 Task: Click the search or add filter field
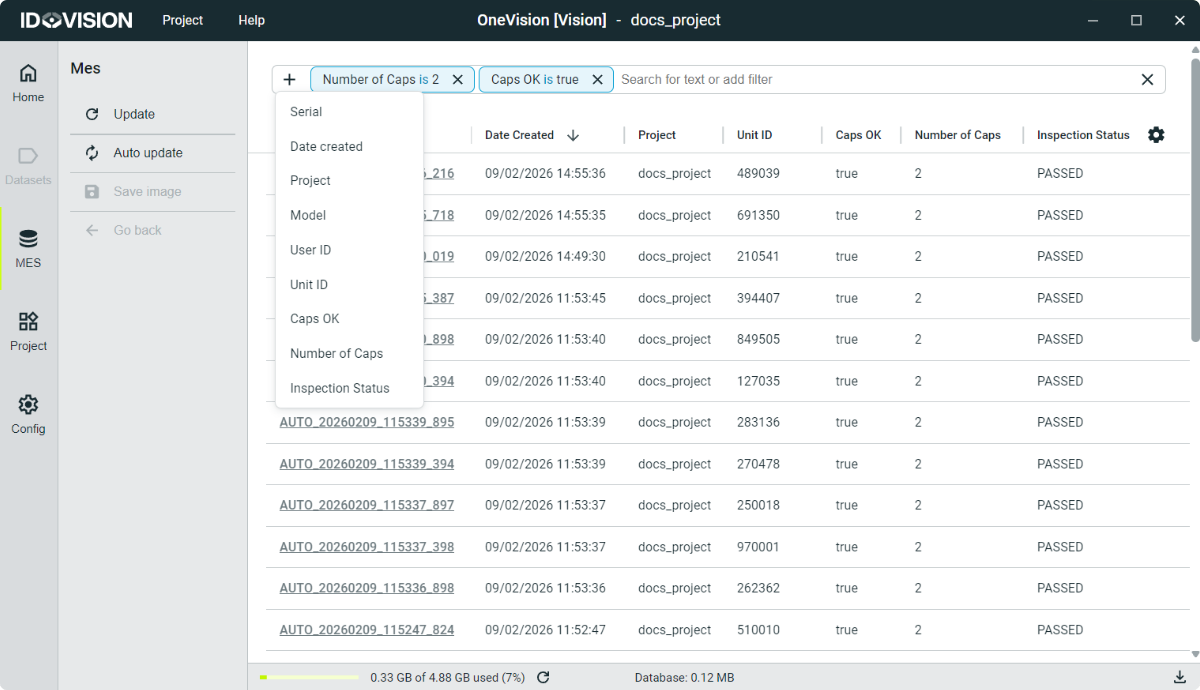coord(870,80)
